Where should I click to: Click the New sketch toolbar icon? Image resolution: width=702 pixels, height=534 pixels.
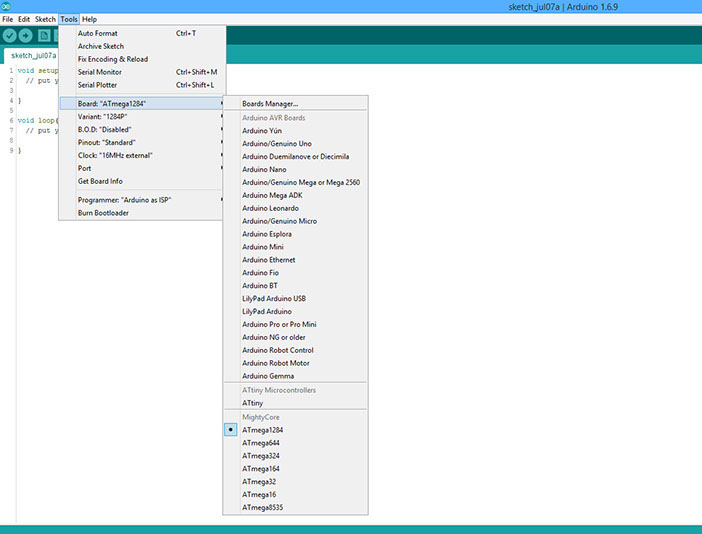pos(44,35)
